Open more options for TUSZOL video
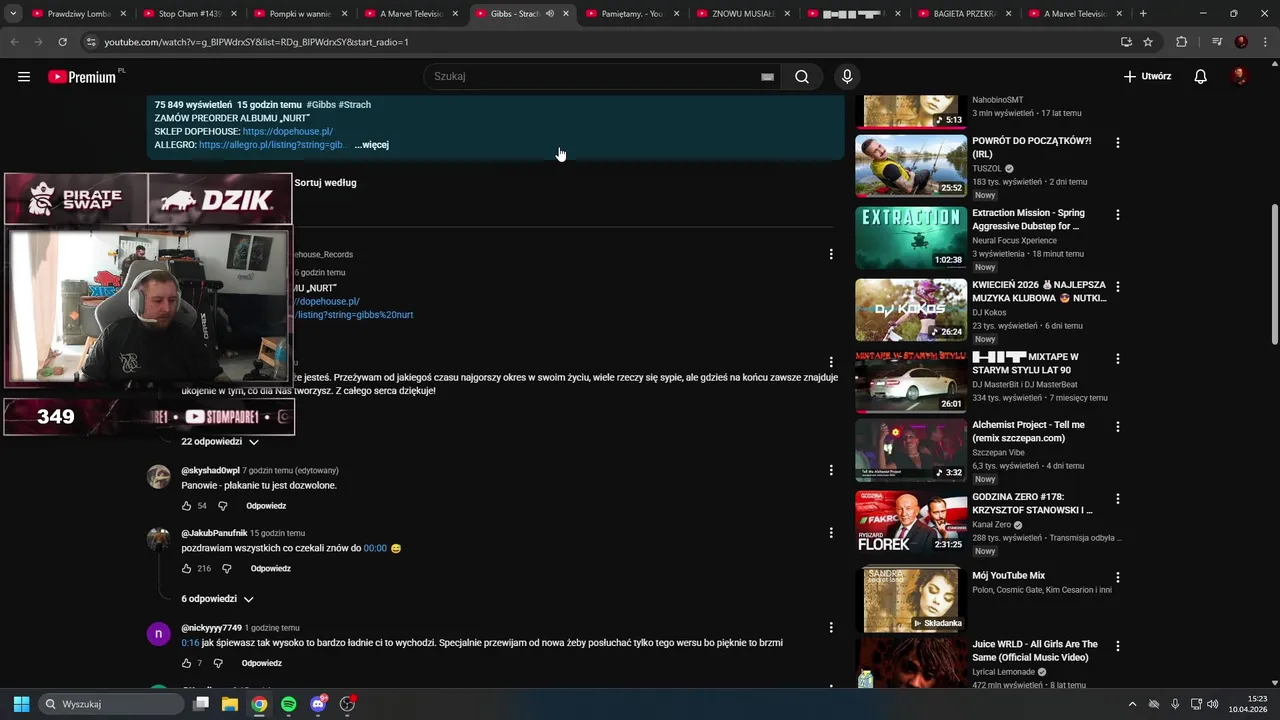Screen dimensions: 1280x720 (1118, 143)
